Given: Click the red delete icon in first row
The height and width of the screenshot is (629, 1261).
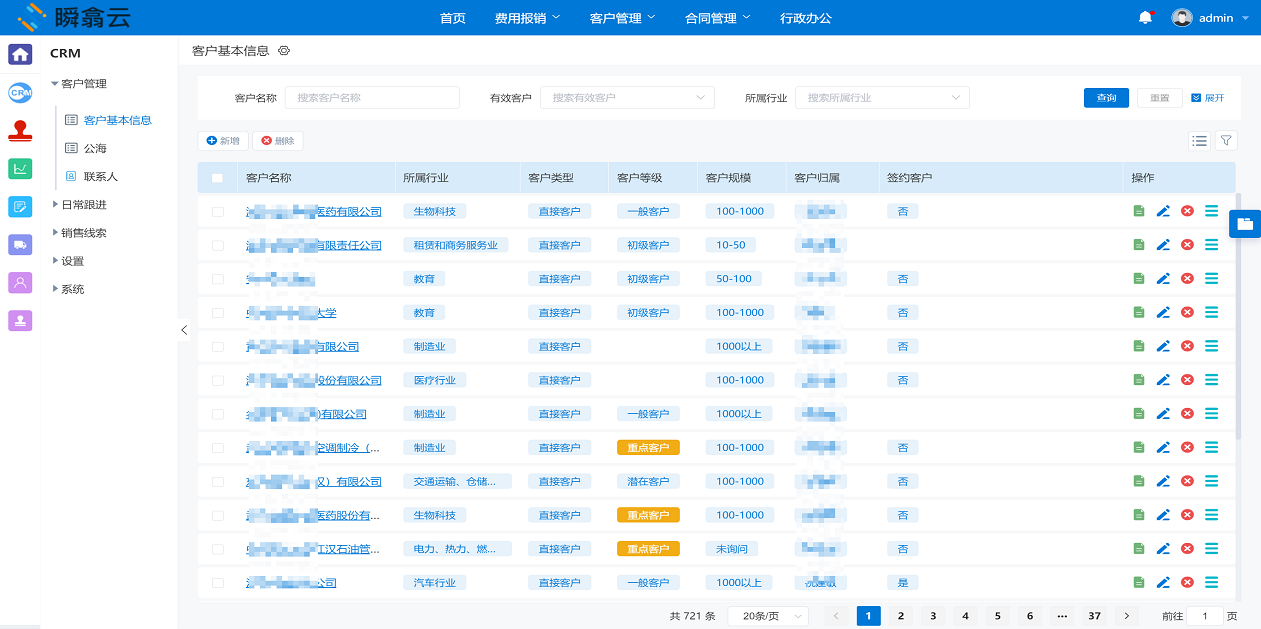Looking at the screenshot, I should (x=1187, y=211).
